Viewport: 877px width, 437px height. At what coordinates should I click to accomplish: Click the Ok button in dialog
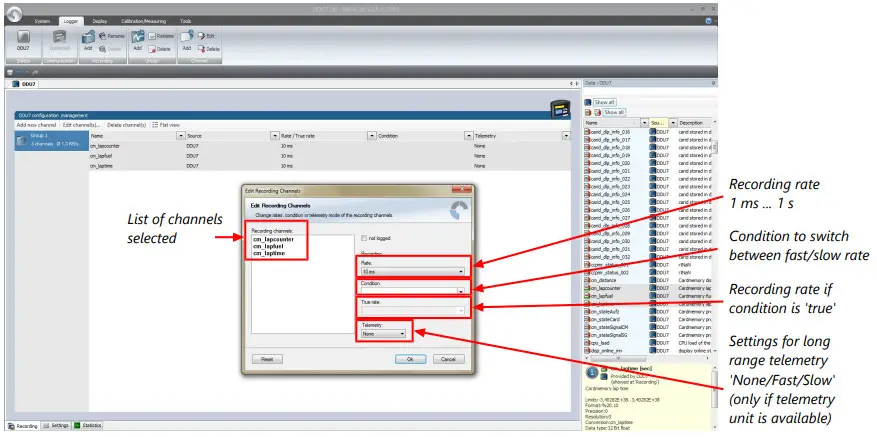(x=411, y=359)
